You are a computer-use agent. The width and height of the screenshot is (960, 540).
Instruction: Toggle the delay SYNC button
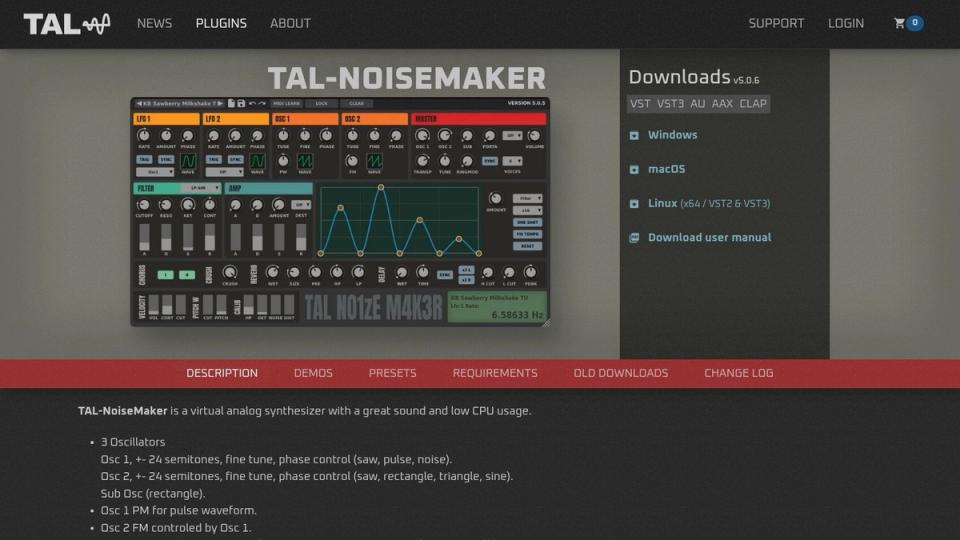444,275
